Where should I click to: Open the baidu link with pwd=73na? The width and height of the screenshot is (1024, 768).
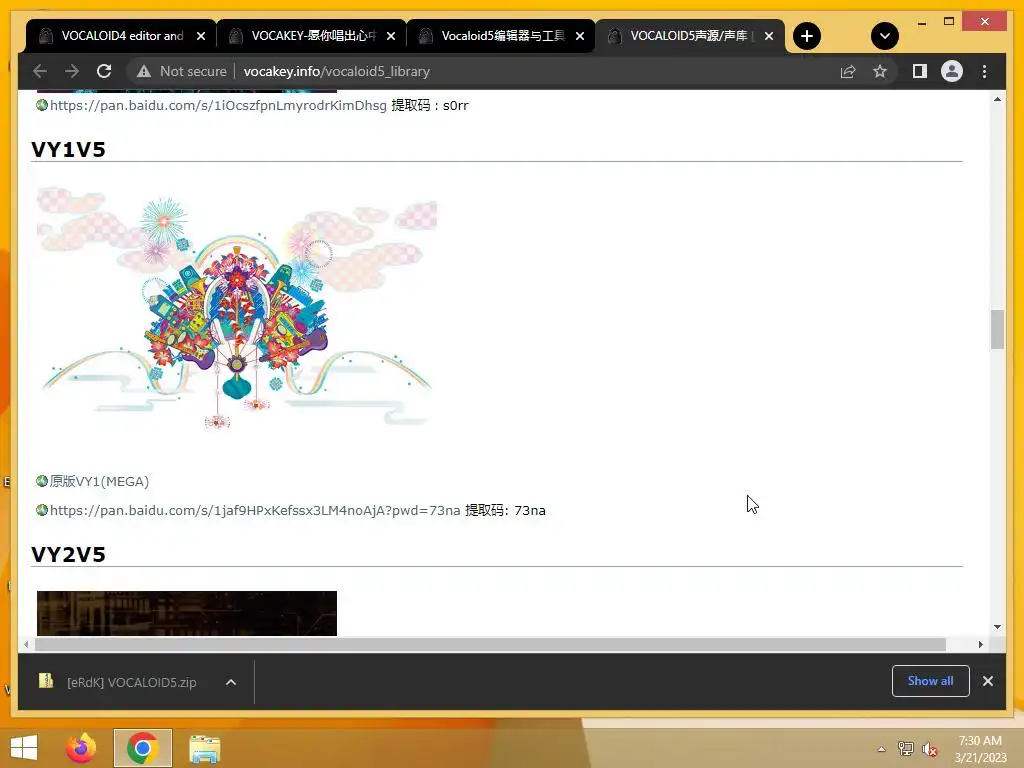(255, 510)
